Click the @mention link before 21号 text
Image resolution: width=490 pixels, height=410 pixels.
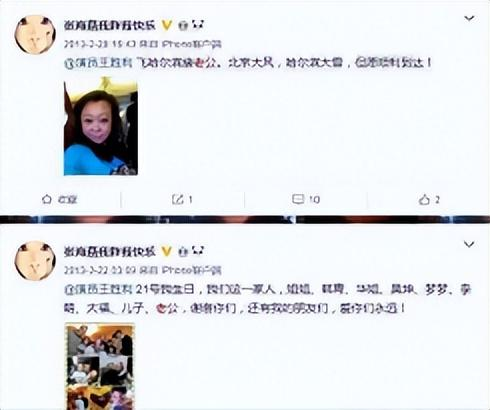pos(98,289)
